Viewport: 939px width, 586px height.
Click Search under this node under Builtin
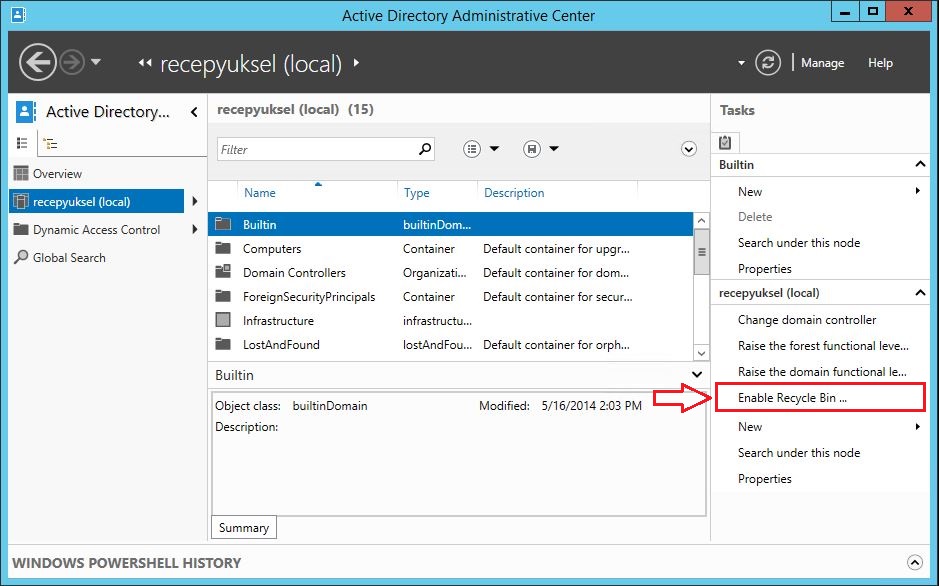pyautogui.click(x=799, y=242)
